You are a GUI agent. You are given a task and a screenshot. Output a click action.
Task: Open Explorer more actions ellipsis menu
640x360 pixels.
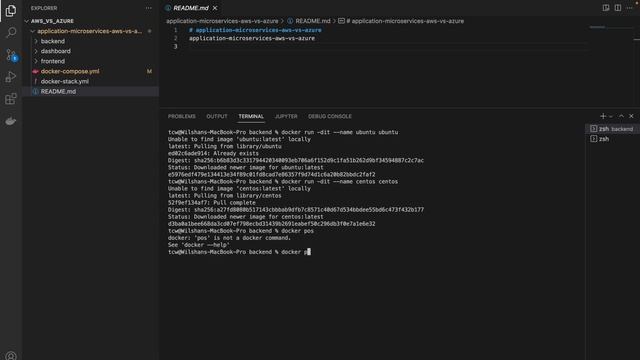tap(149, 8)
